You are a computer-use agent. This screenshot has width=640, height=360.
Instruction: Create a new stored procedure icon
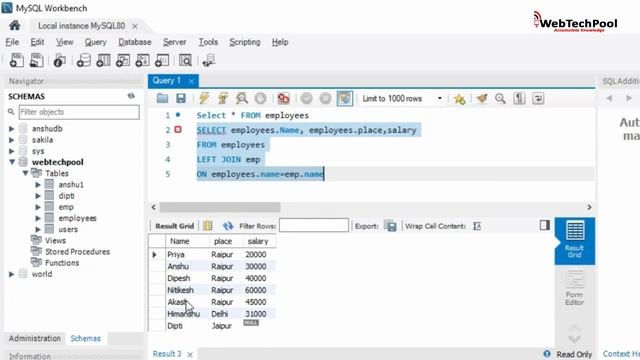coord(142,60)
